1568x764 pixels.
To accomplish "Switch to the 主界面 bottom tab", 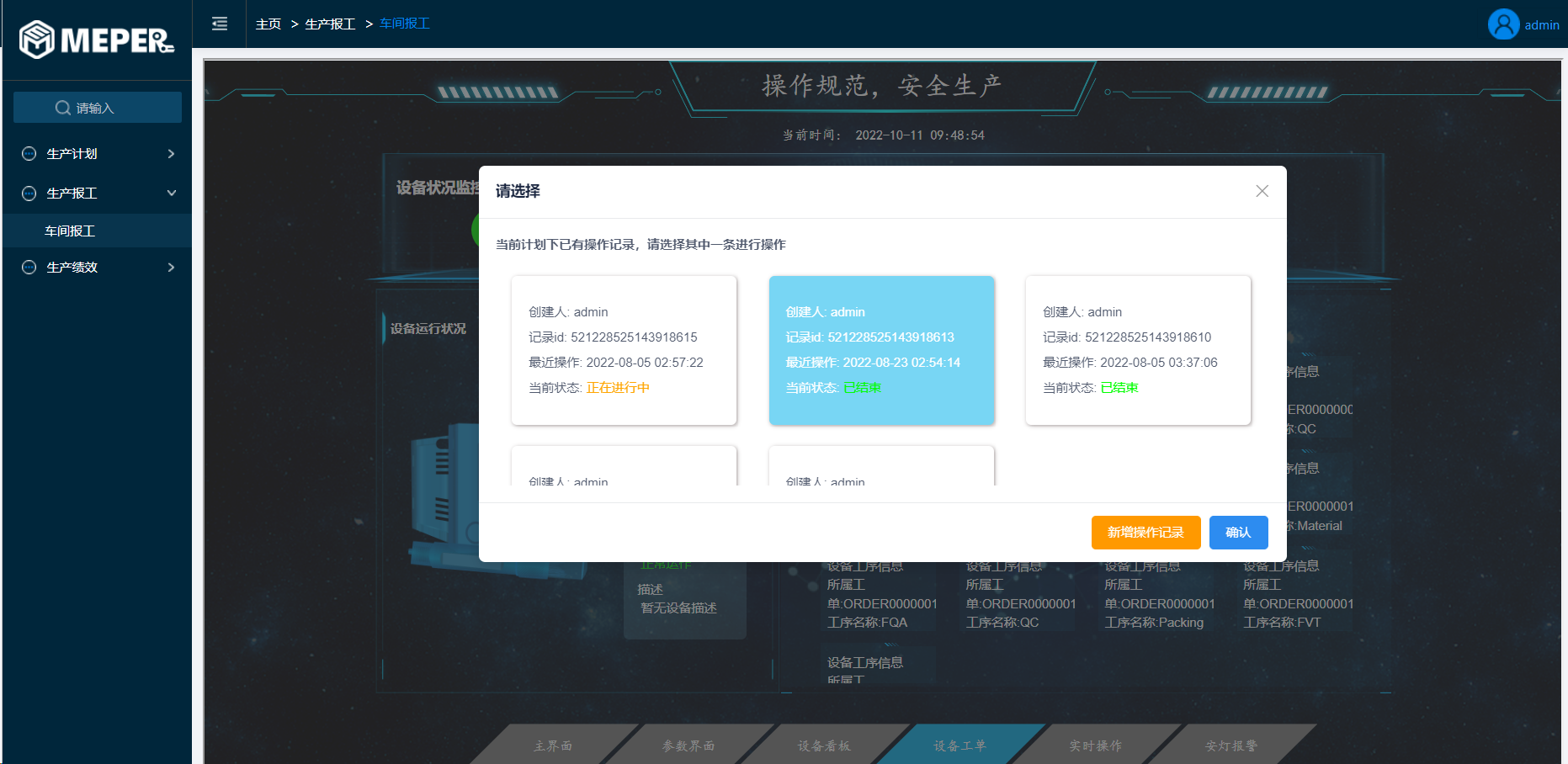I will [x=553, y=745].
